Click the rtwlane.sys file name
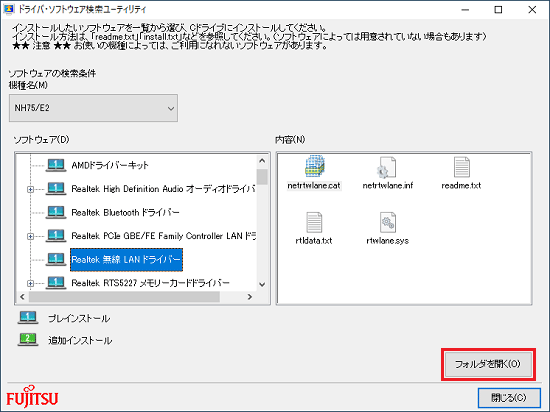The width and height of the screenshot is (550, 412). click(388, 241)
